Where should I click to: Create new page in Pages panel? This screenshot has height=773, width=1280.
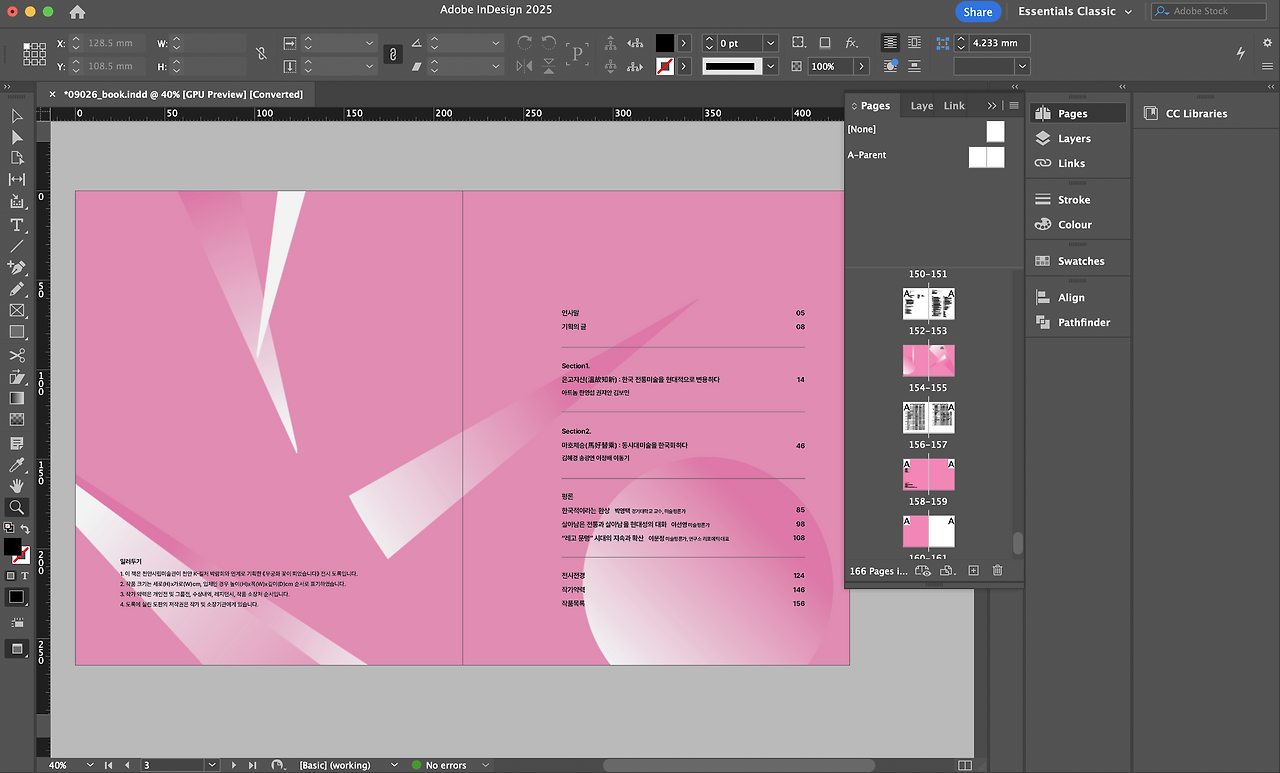(973, 570)
